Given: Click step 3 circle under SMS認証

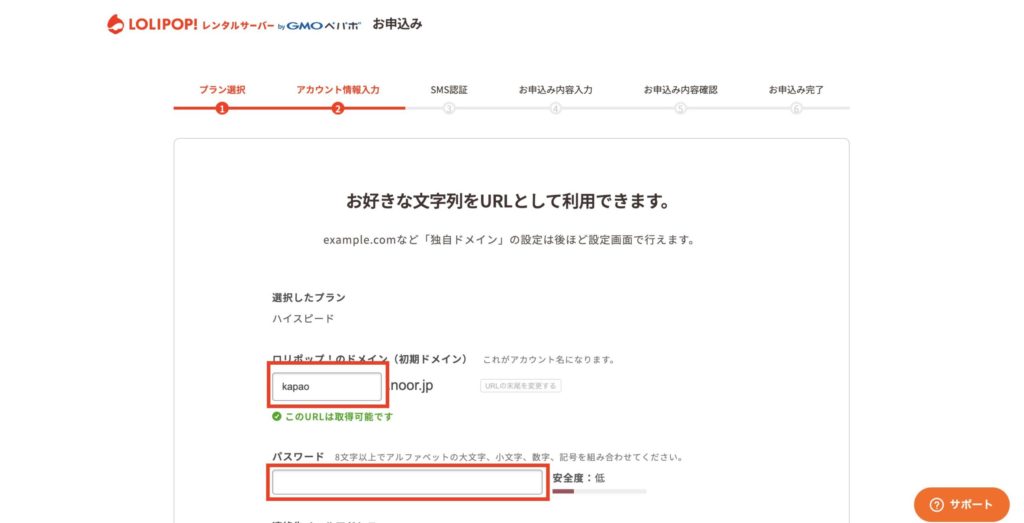Looking at the screenshot, I should tap(449, 108).
